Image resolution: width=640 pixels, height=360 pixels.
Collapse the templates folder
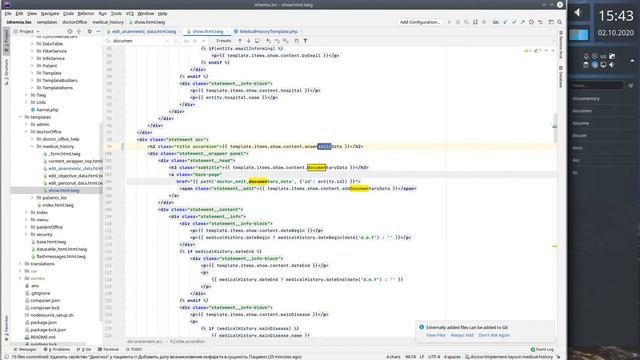[20, 117]
